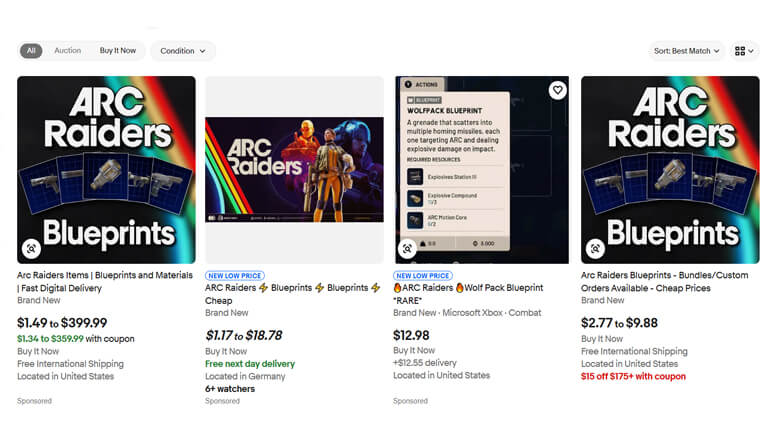Viewport: 770px width, 440px height.
Task: Click the $15 off $175+ with coupon text
Action: click(633, 377)
